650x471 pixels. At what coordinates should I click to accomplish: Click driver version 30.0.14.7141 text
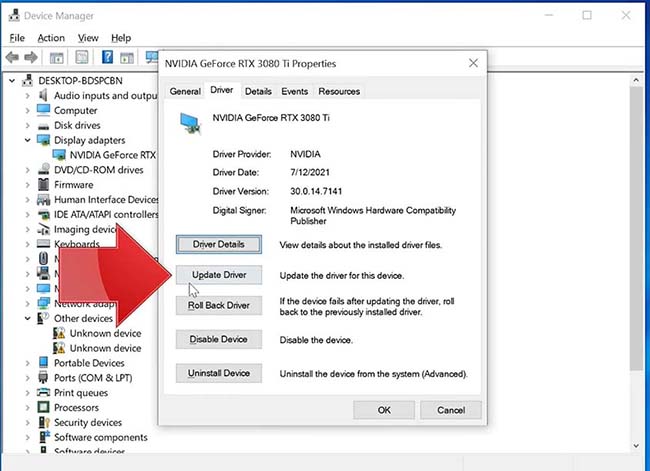pos(316,191)
